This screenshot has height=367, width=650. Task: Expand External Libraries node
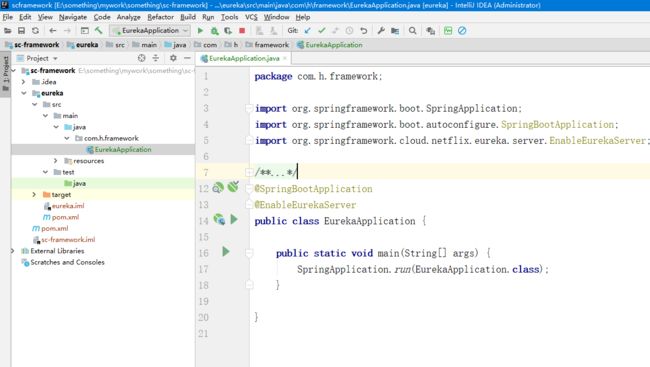tap(13, 251)
